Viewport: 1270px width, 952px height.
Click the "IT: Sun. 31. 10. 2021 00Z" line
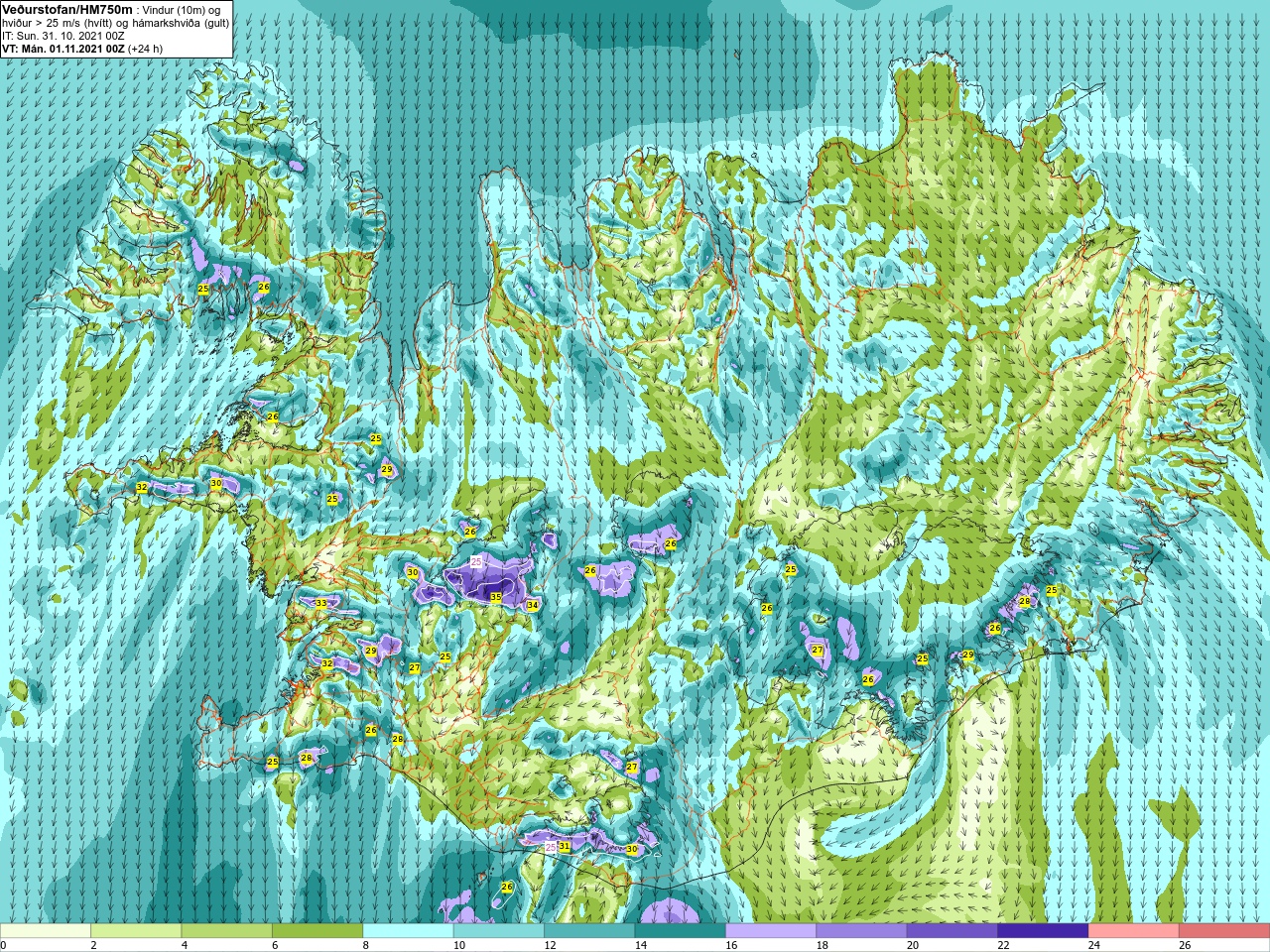click(63, 36)
